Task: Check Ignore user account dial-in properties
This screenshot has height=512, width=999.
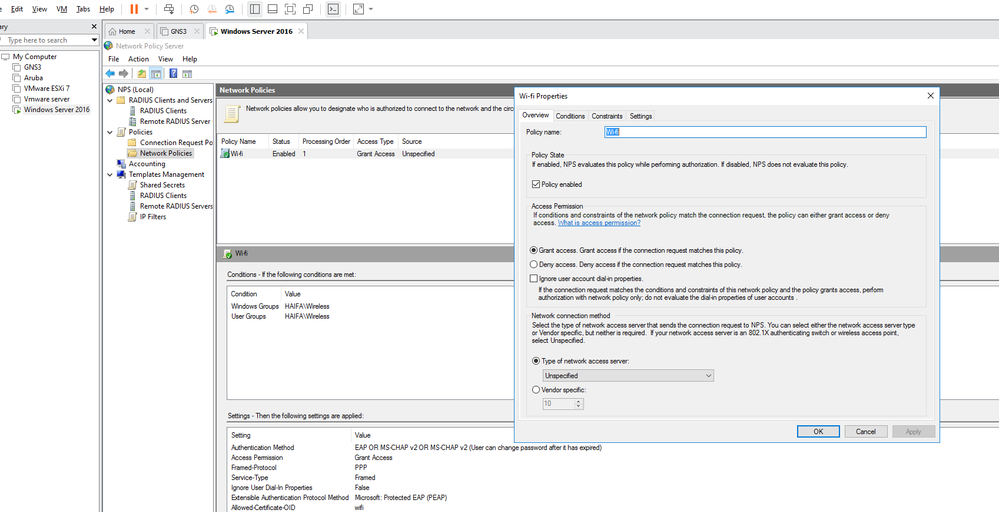Action: [x=533, y=278]
